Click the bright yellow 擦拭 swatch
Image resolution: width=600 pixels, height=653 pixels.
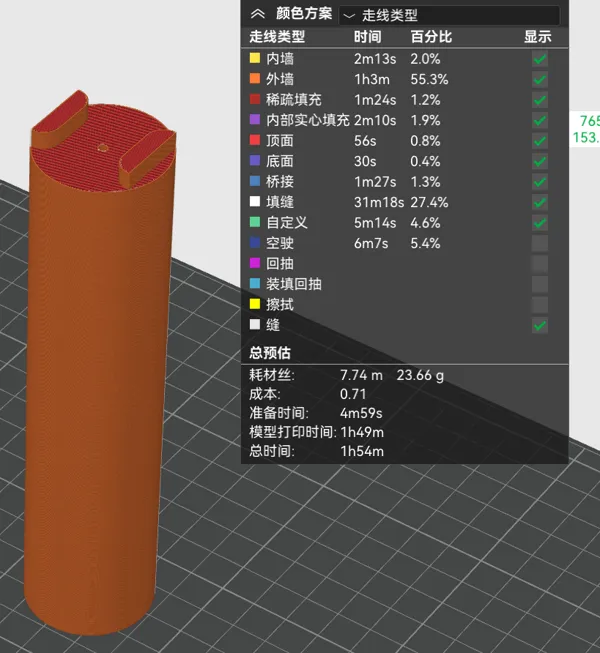point(255,304)
